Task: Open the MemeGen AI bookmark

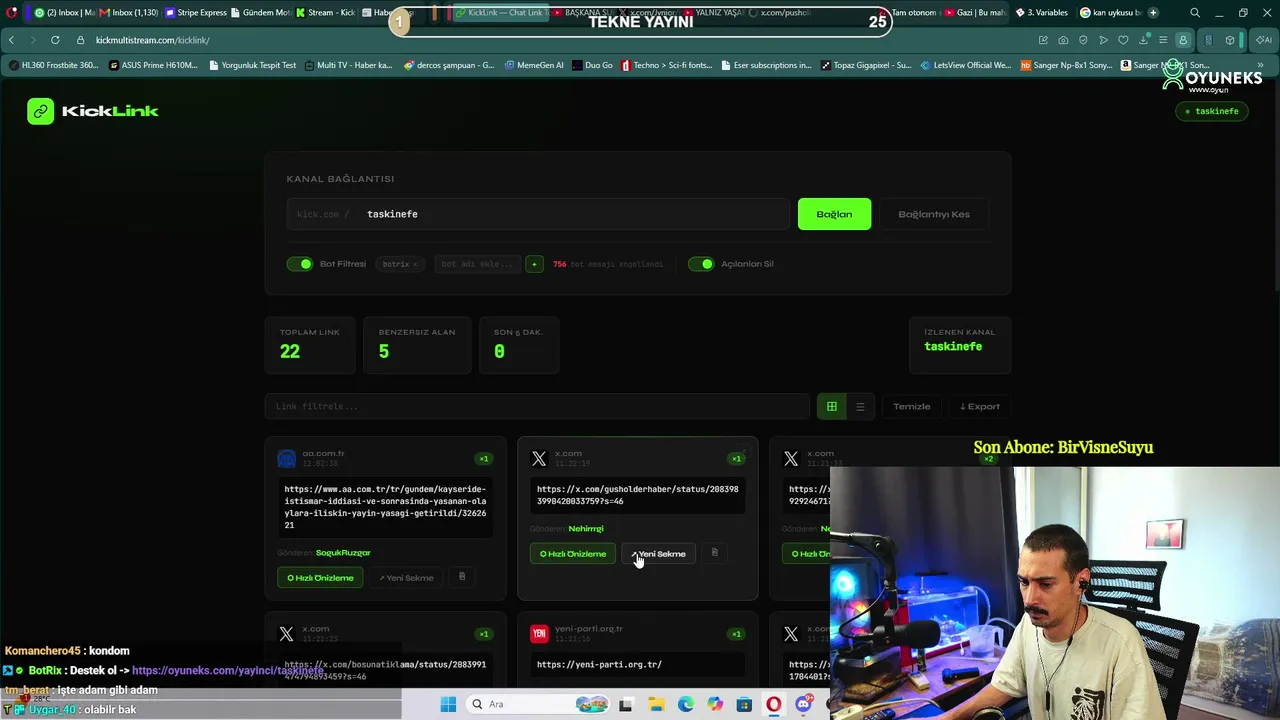Action: click(x=534, y=65)
